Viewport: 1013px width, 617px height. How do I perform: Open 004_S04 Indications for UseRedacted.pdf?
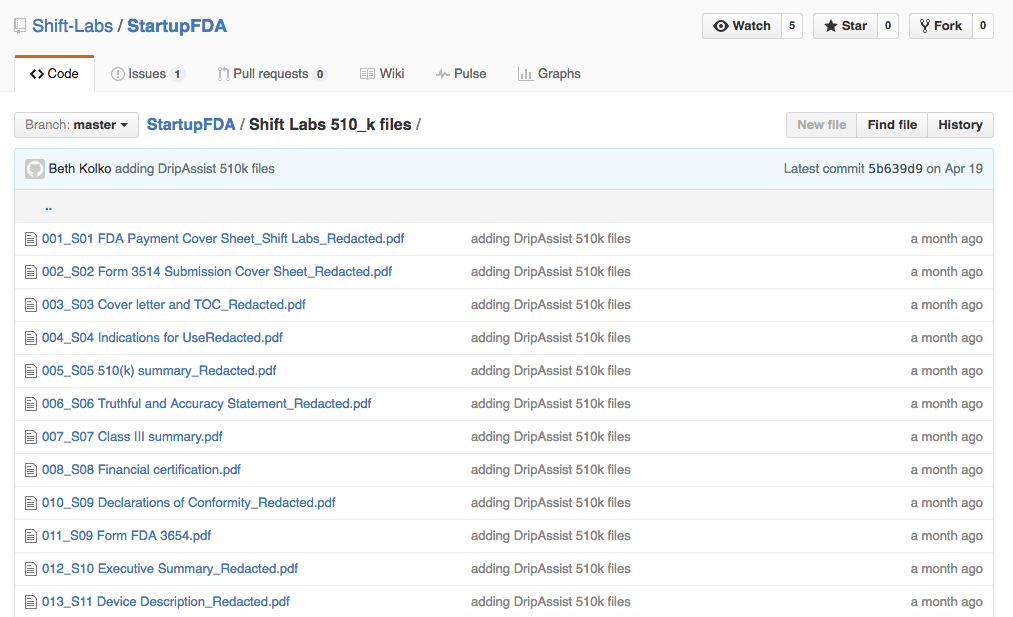click(x=162, y=338)
